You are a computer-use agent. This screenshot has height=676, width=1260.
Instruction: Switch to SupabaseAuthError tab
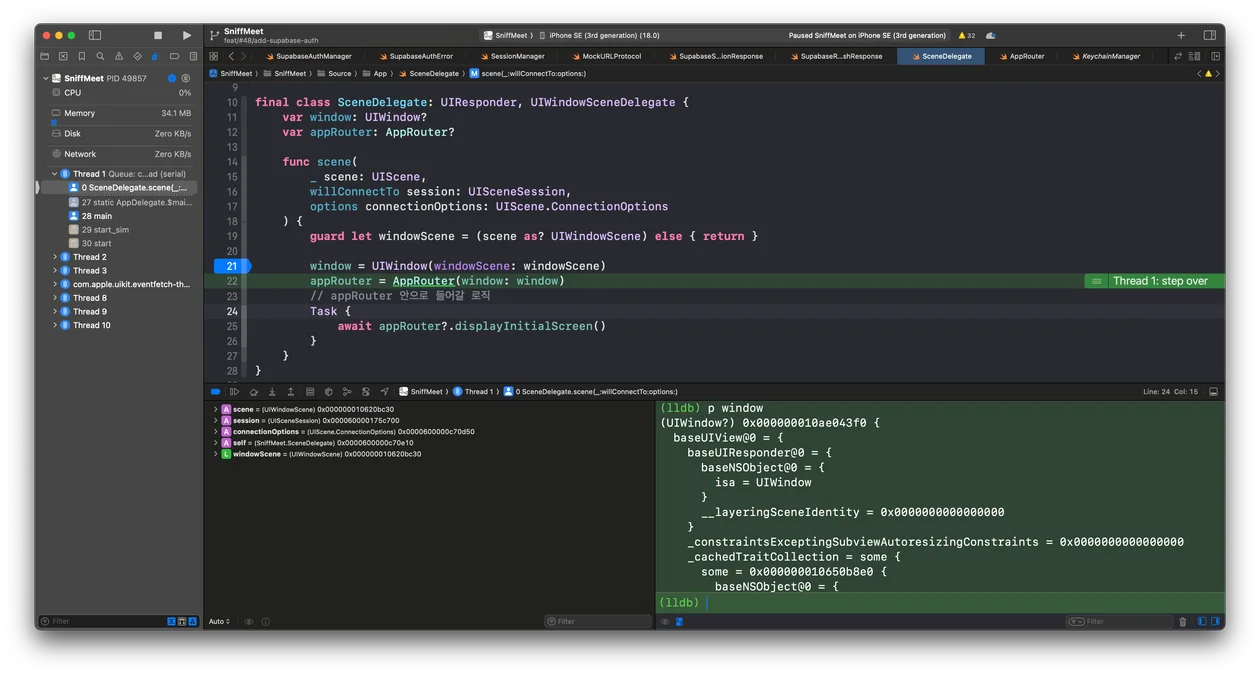[x=415, y=56]
